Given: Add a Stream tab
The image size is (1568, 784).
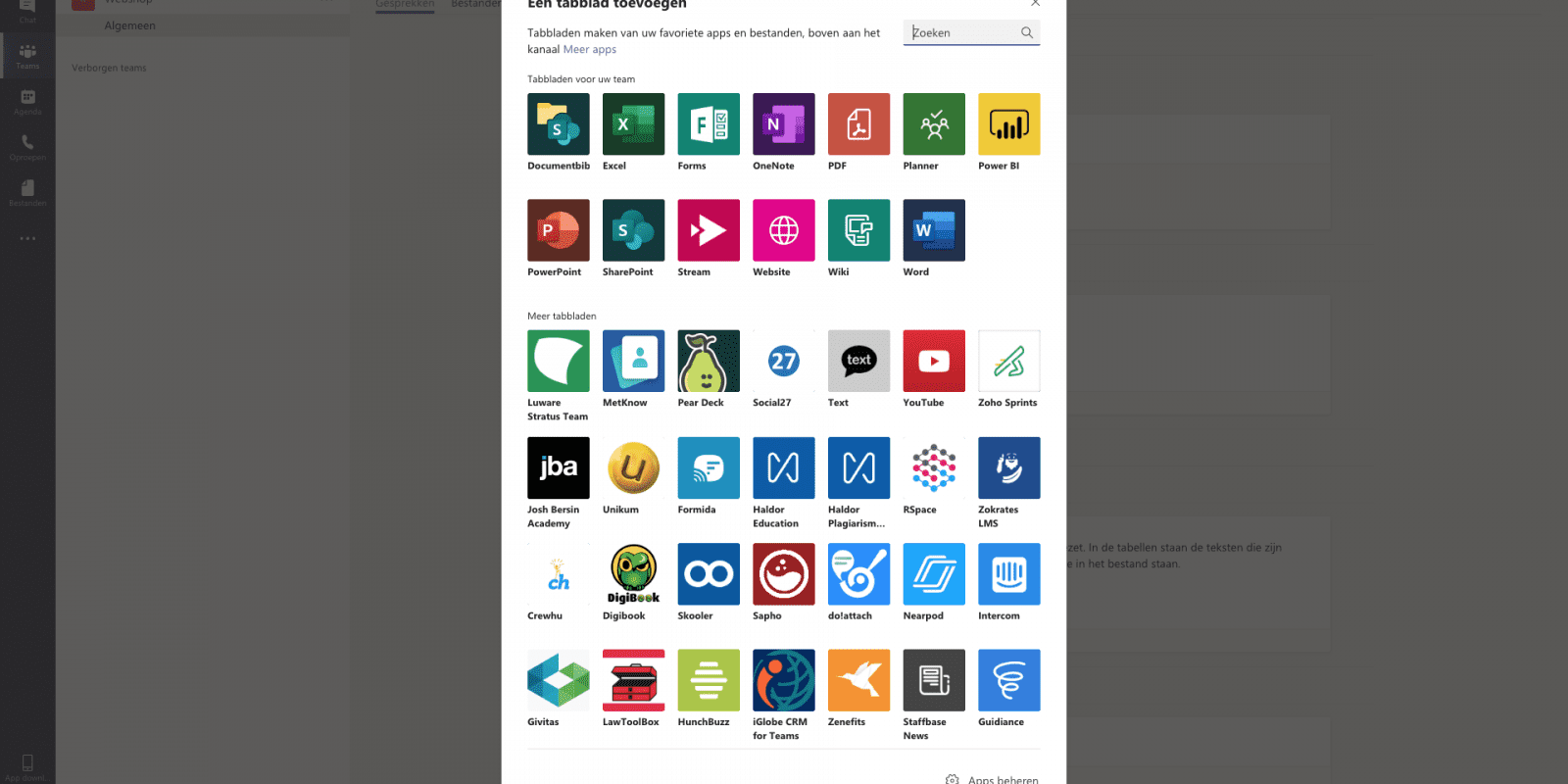Looking at the screenshot, I should click(x=709, y=230).
